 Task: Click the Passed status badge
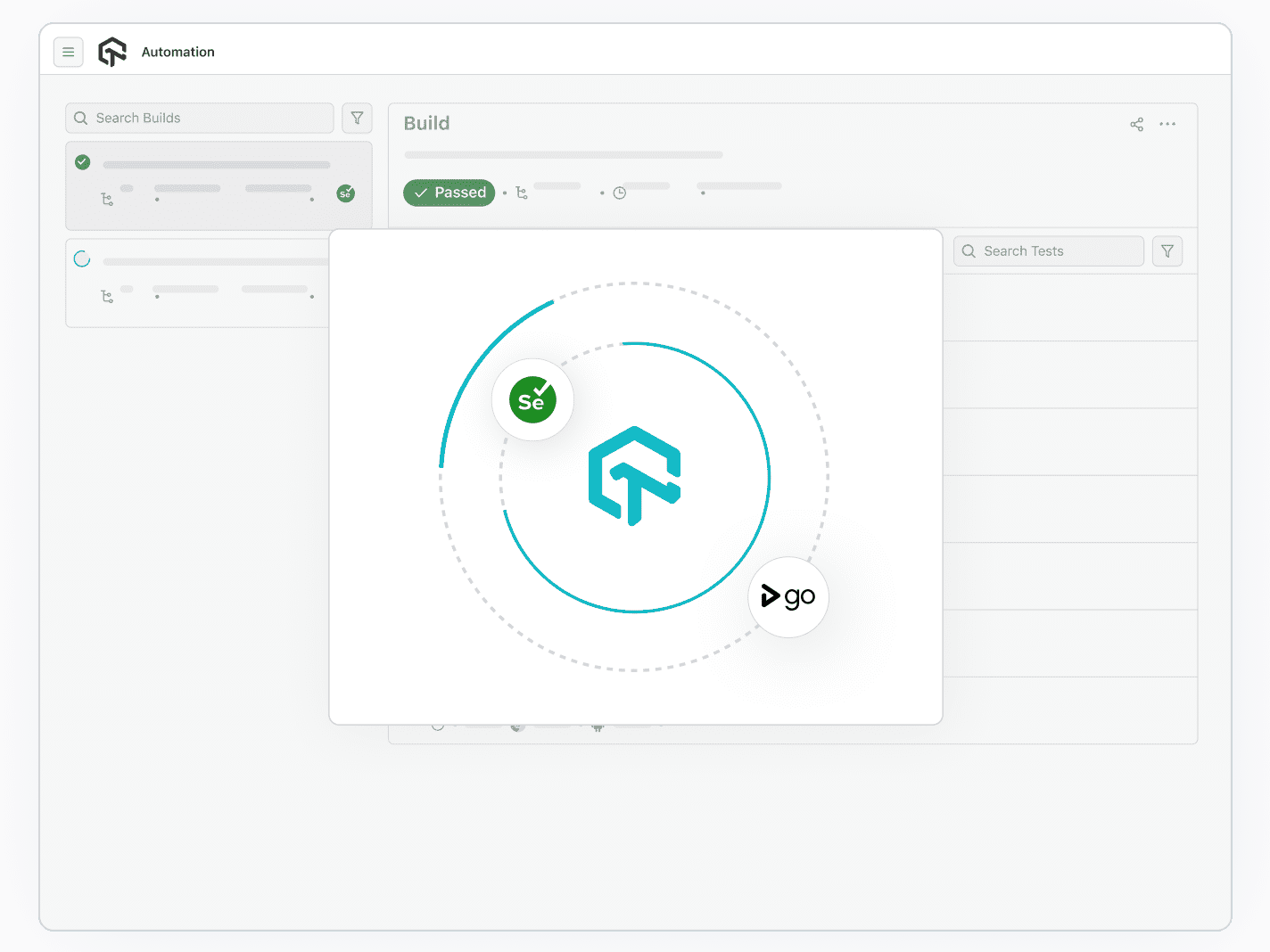(449, 193)
